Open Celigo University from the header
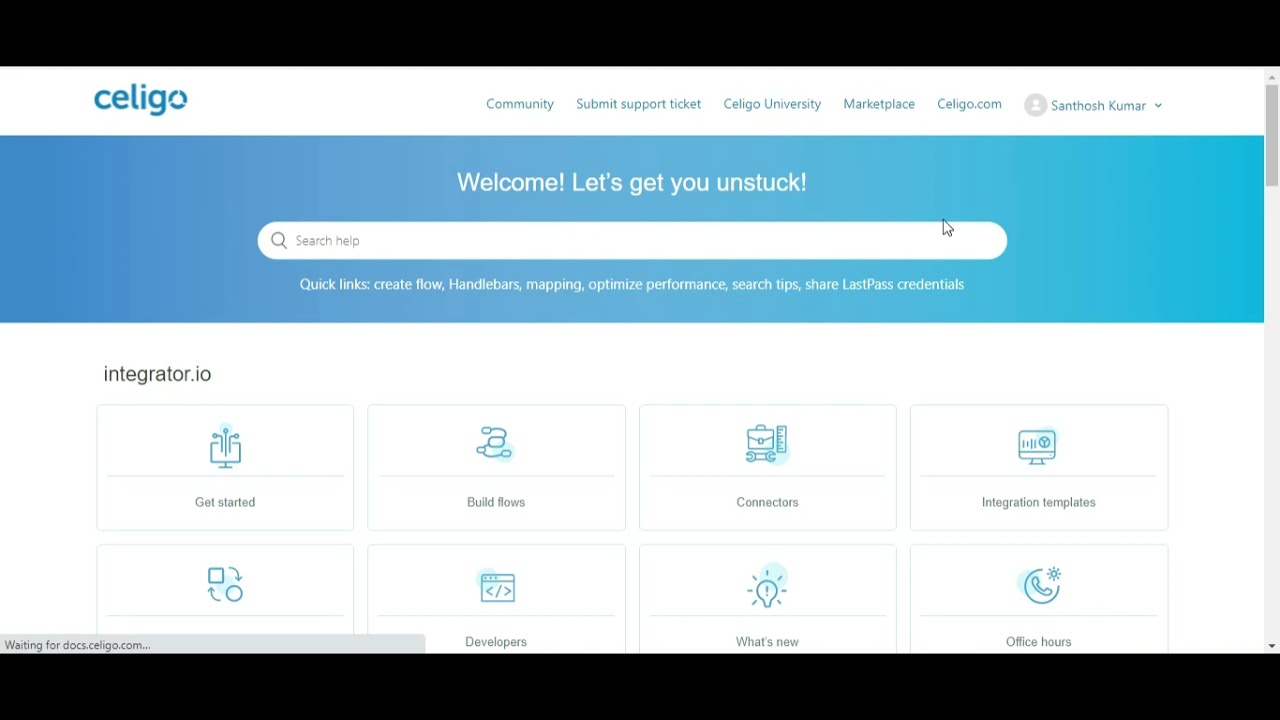 772,104
